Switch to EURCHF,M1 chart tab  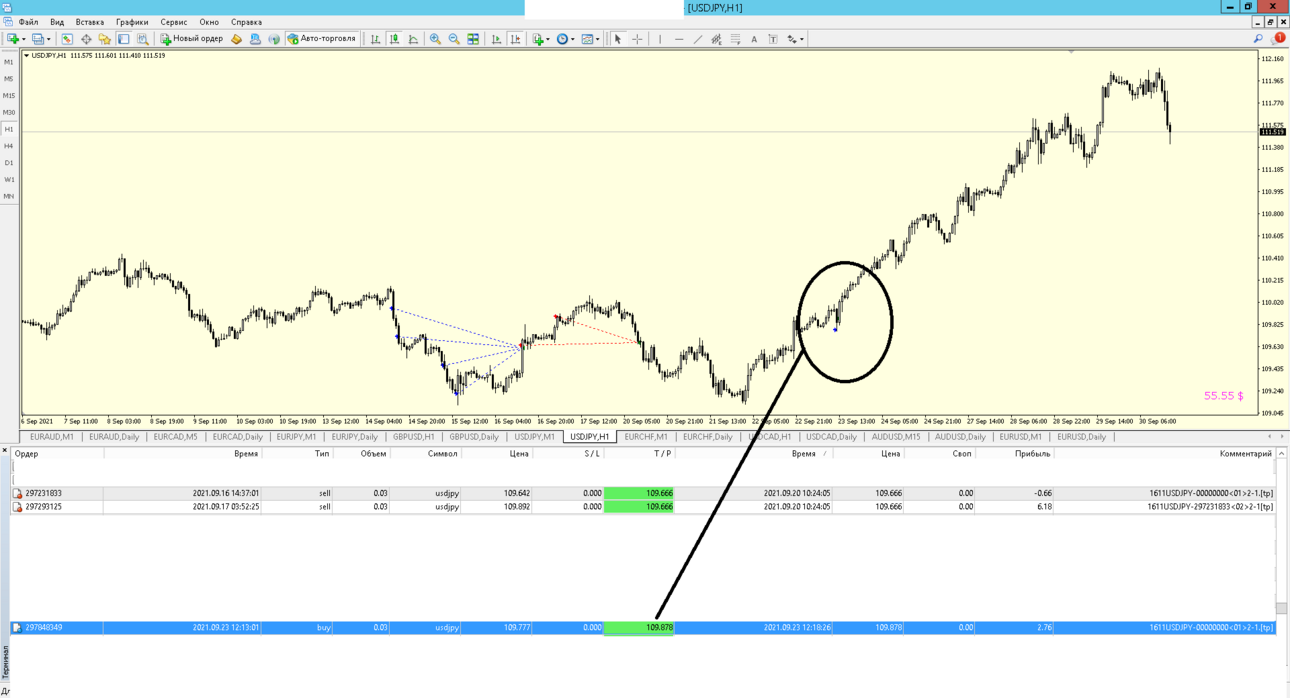coord(646,437)
